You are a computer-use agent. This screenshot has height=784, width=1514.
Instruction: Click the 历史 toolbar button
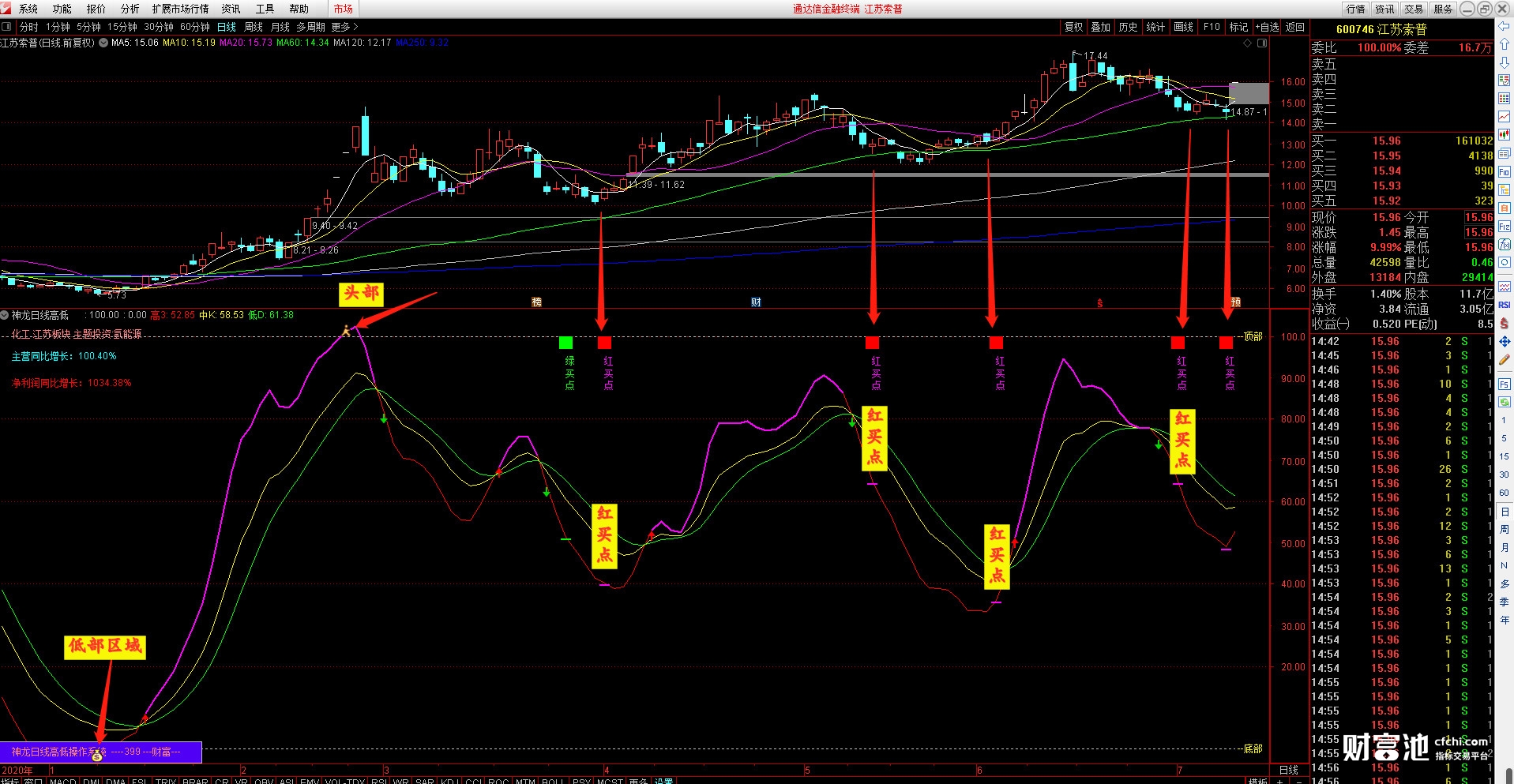click(1129, 27)
